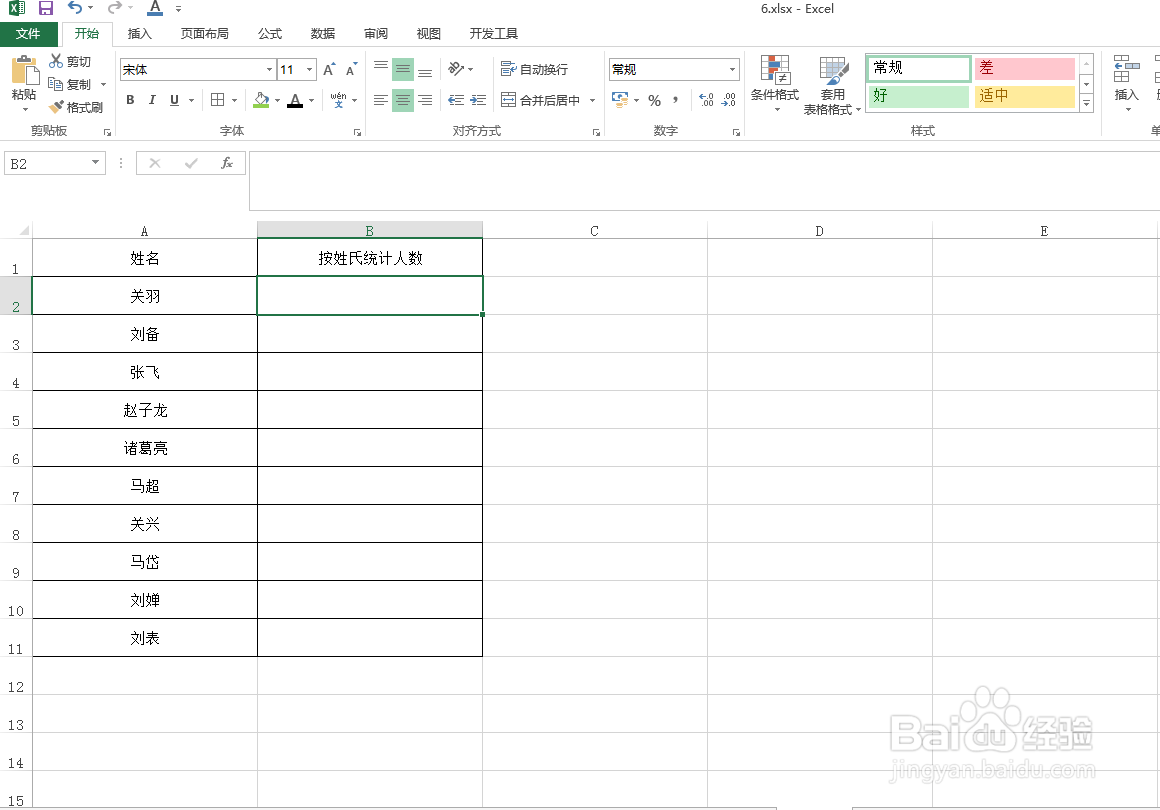Open the font name dropdown 宋体
The height and width of the screenshot is (810, 1160).
coord(269,70)
